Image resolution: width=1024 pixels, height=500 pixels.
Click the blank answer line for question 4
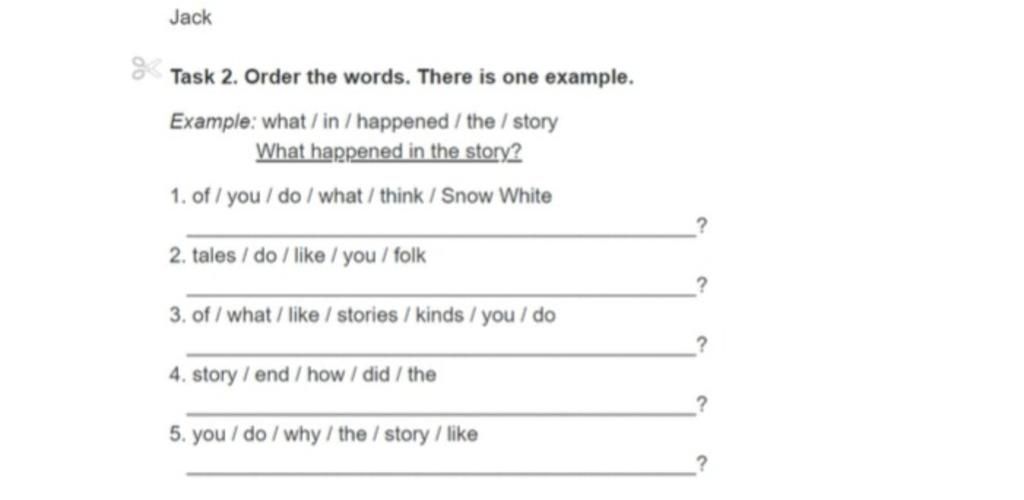click(x=441, y=414)
